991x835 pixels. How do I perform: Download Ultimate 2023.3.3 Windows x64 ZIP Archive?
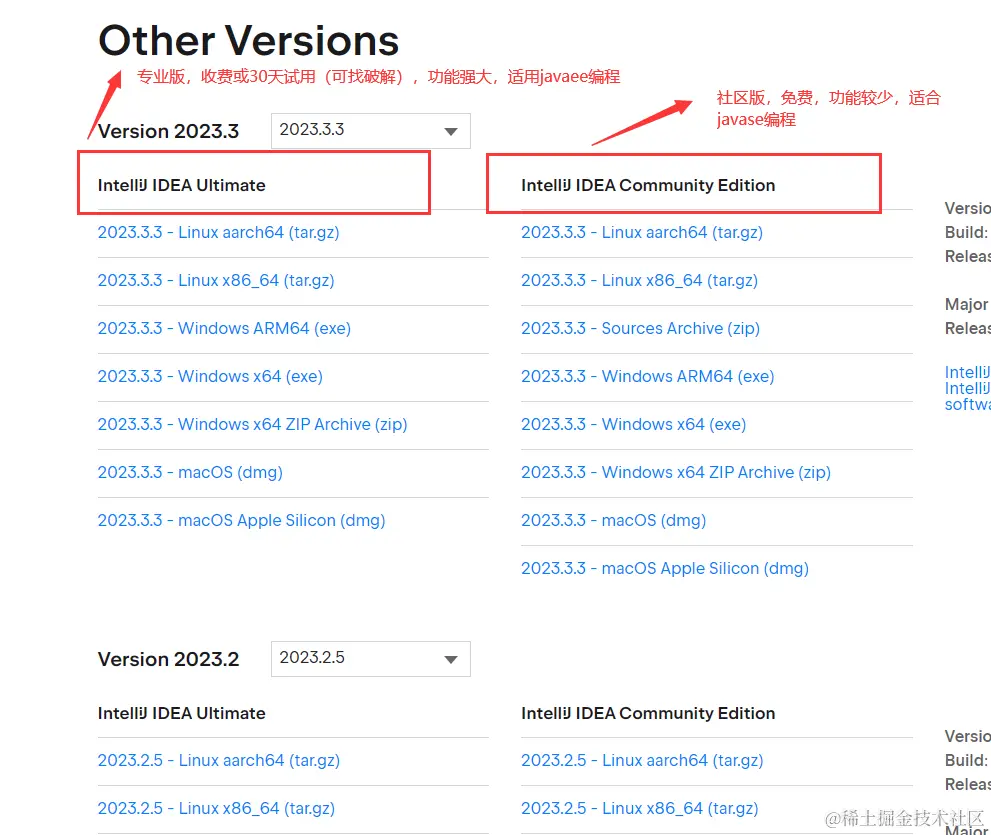[x=252, y=425]
